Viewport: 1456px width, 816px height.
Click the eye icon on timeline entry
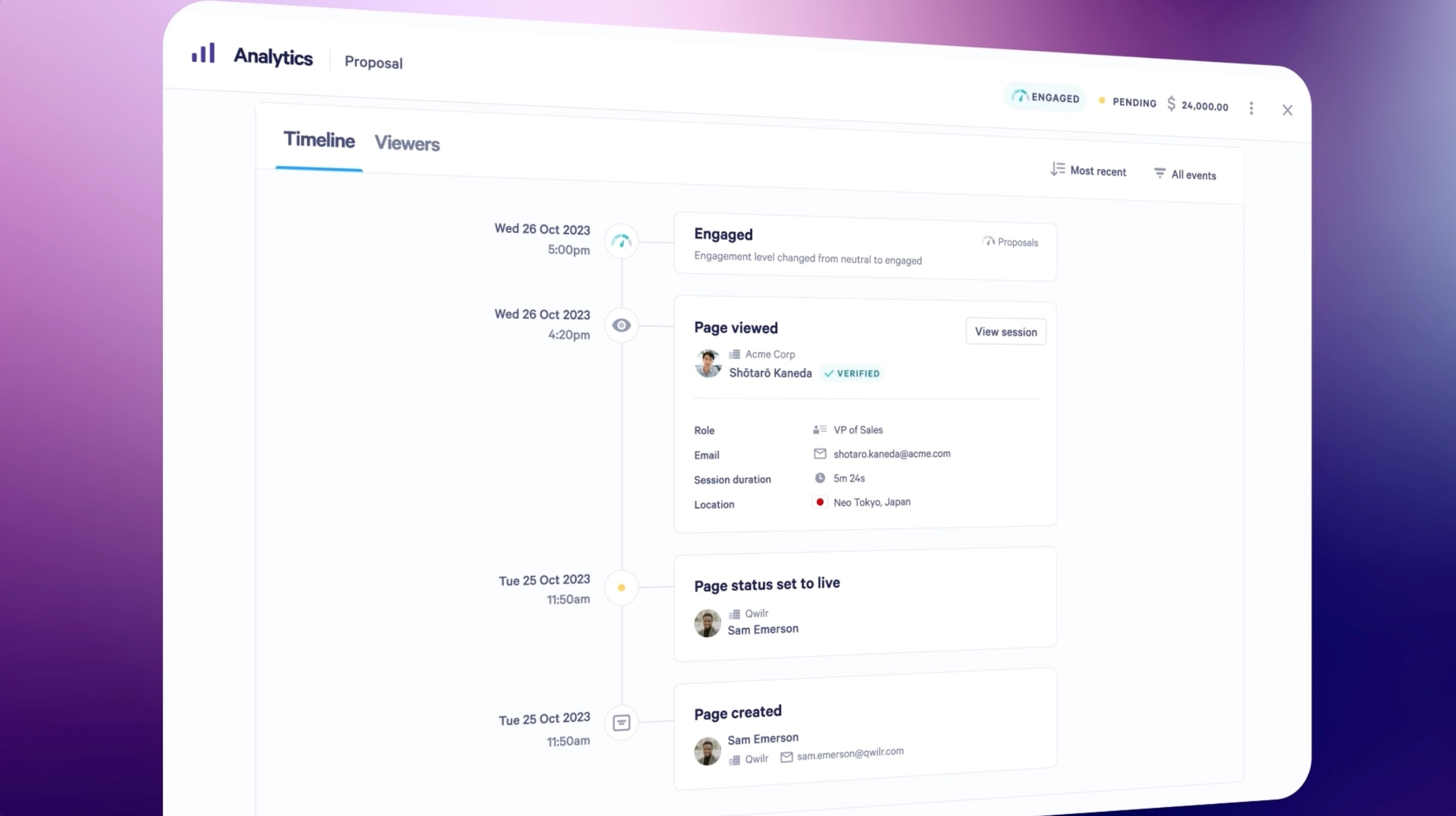(x=622, y=325)
